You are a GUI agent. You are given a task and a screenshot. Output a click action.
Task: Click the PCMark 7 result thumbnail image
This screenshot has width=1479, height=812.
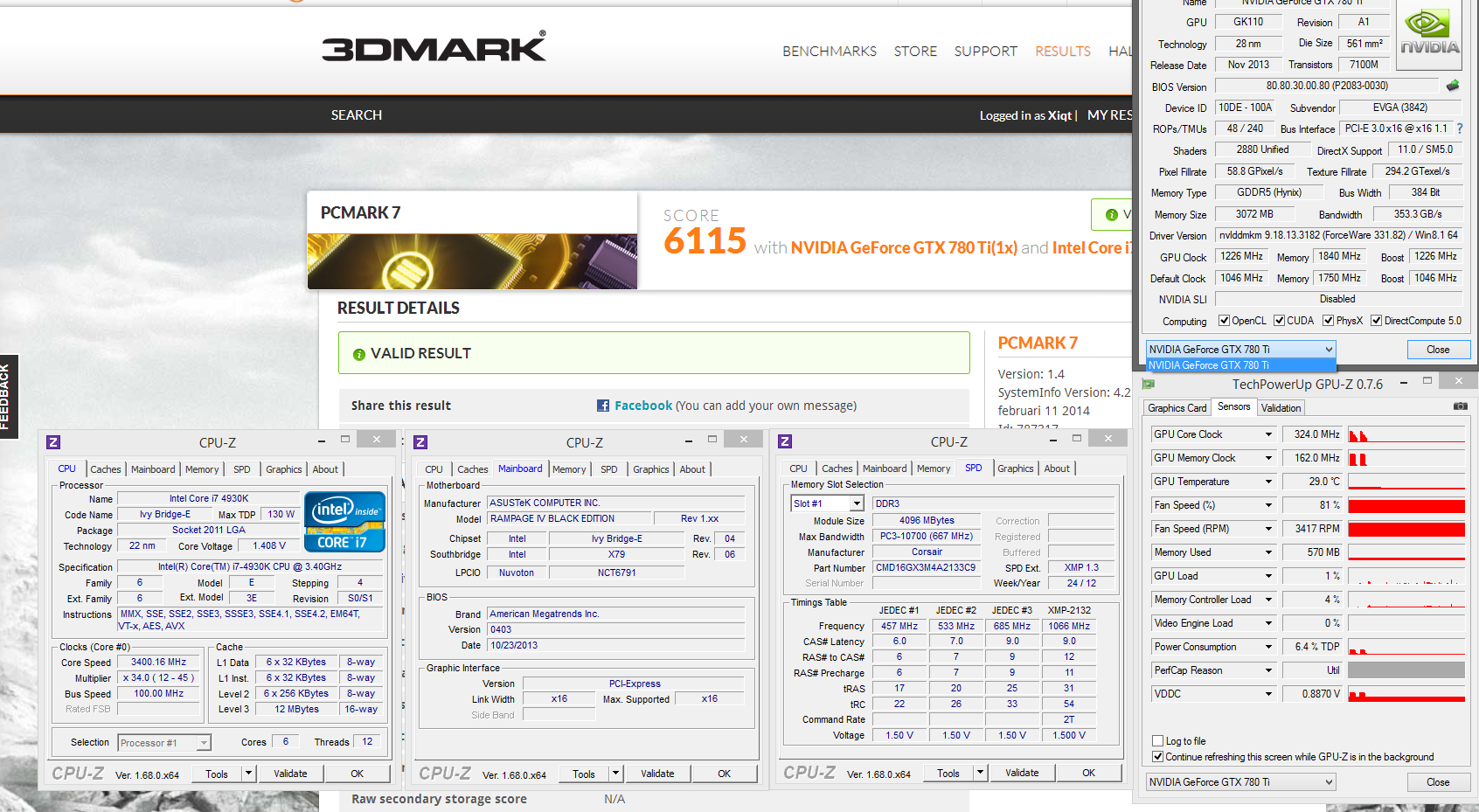coord(472,261)
